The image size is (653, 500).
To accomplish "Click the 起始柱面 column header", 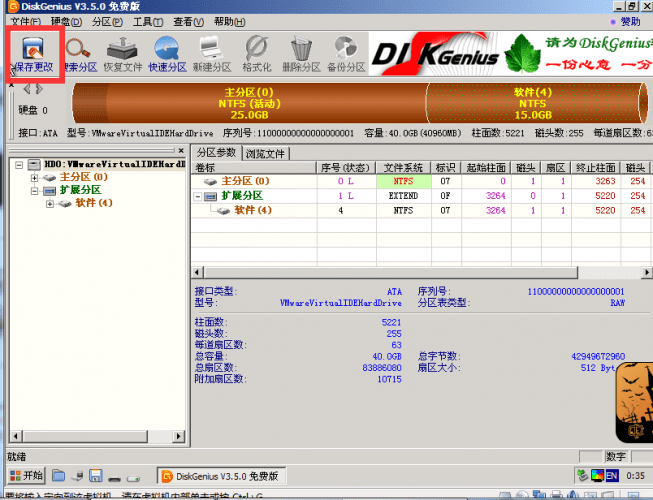I will 486,168.
